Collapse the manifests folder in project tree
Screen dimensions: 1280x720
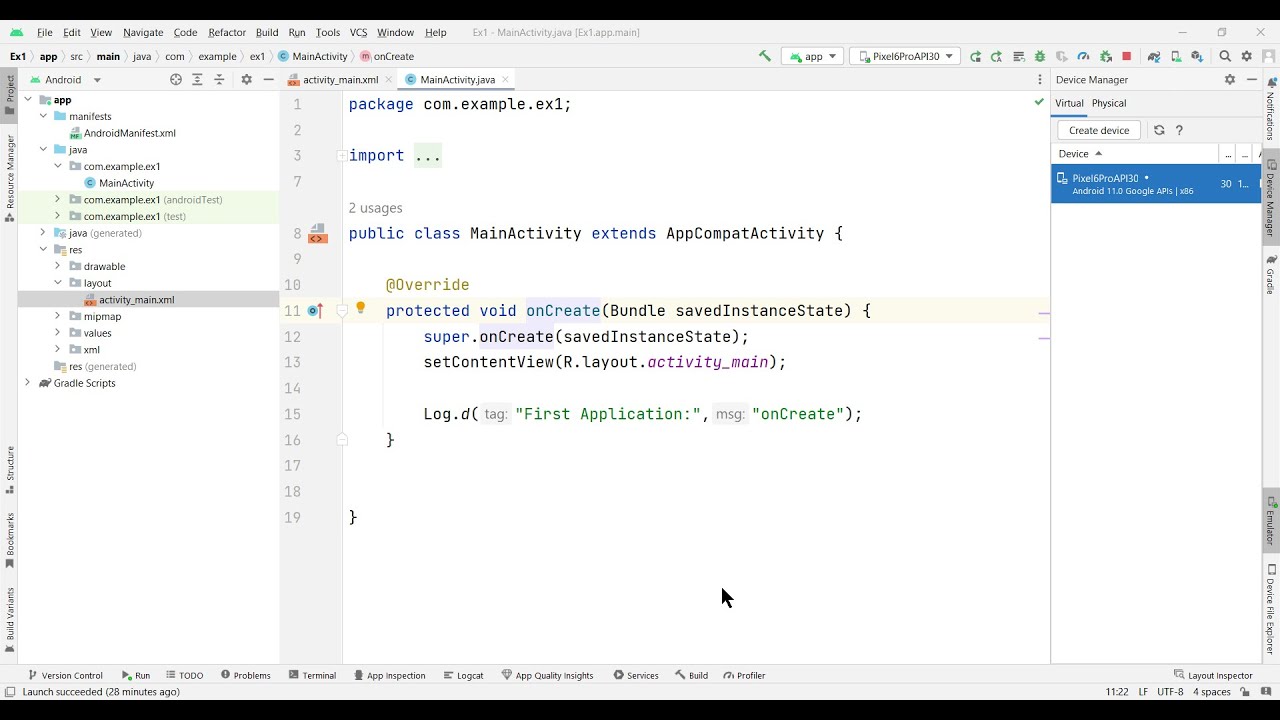(44, 116)
